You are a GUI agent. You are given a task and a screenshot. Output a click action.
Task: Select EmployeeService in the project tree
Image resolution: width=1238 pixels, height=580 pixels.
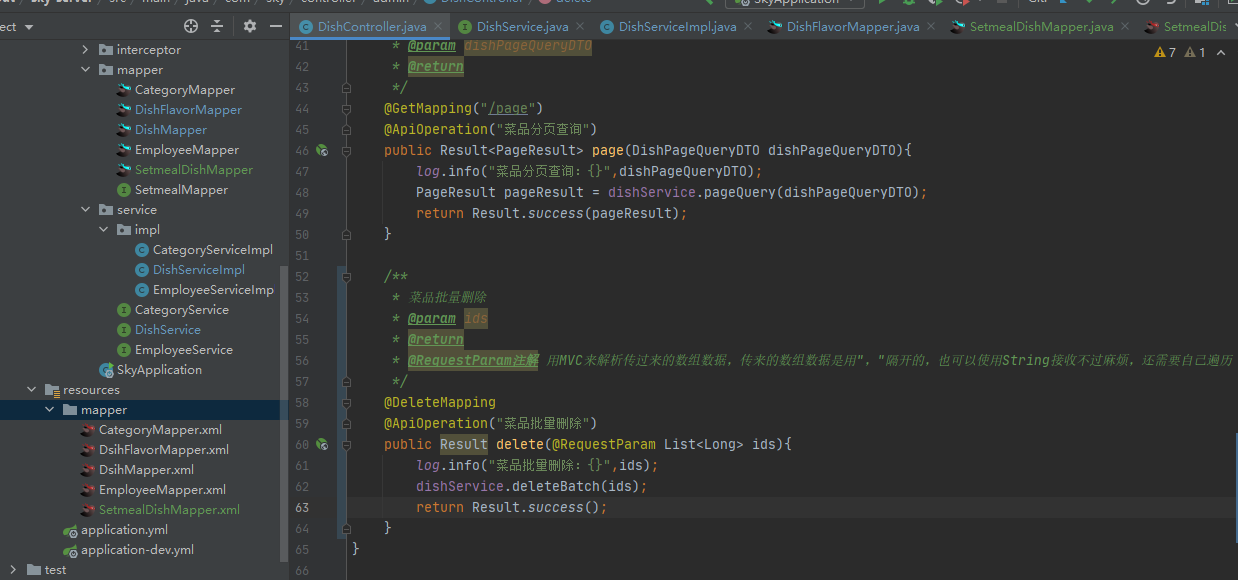coord(184,350)
